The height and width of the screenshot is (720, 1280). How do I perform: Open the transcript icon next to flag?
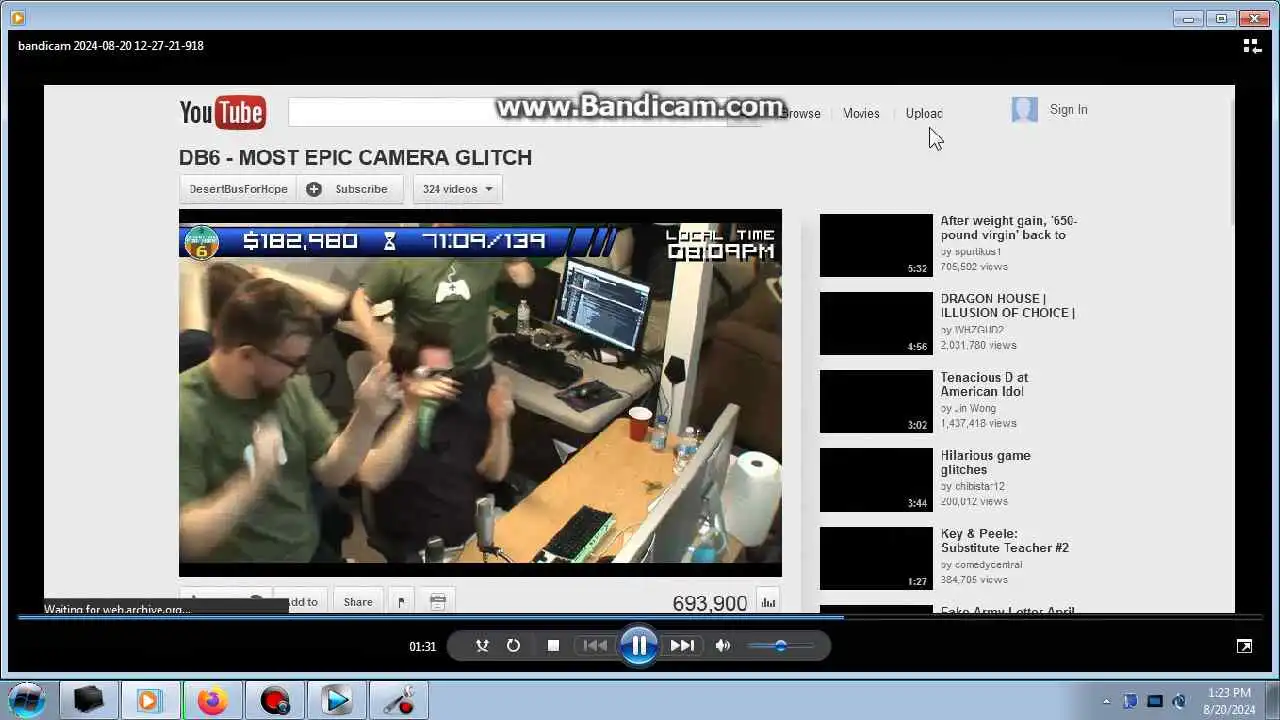pyautogui.click(x=437, y=602)
